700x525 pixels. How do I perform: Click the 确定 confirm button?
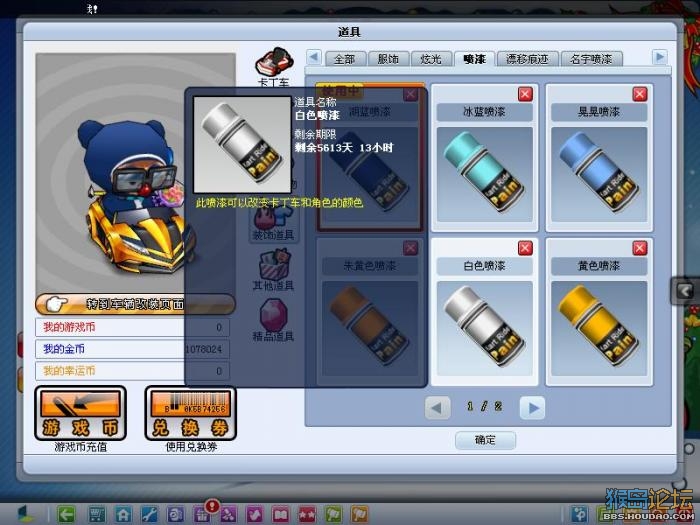[x=485, y=440]
